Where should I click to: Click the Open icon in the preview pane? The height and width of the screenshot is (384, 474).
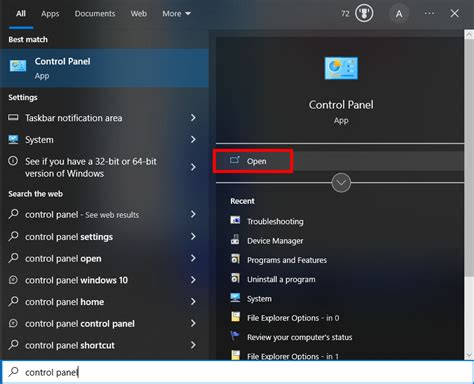[x=235, y=160]
